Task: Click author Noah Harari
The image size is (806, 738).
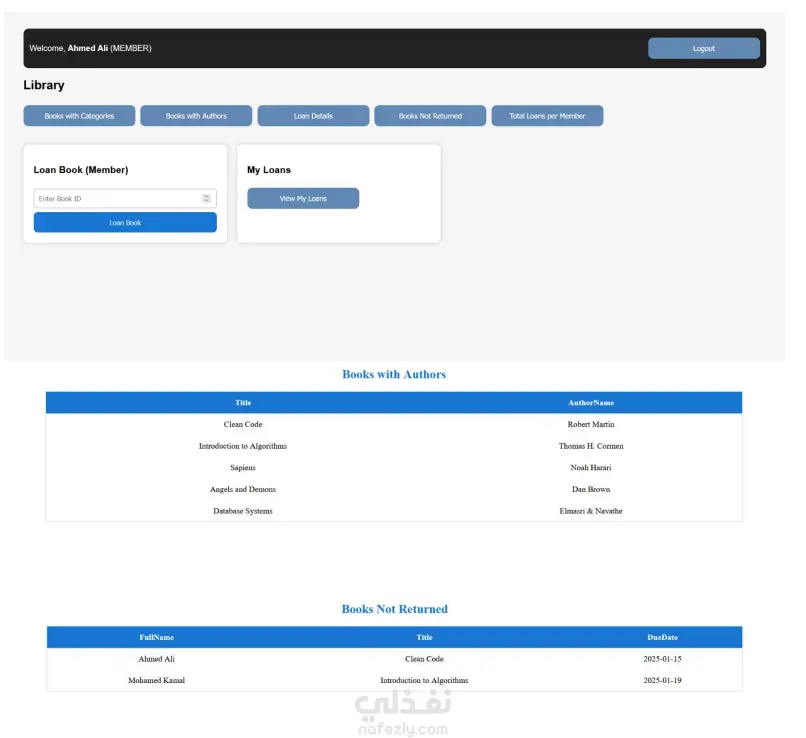Action: tap(591, 468)
